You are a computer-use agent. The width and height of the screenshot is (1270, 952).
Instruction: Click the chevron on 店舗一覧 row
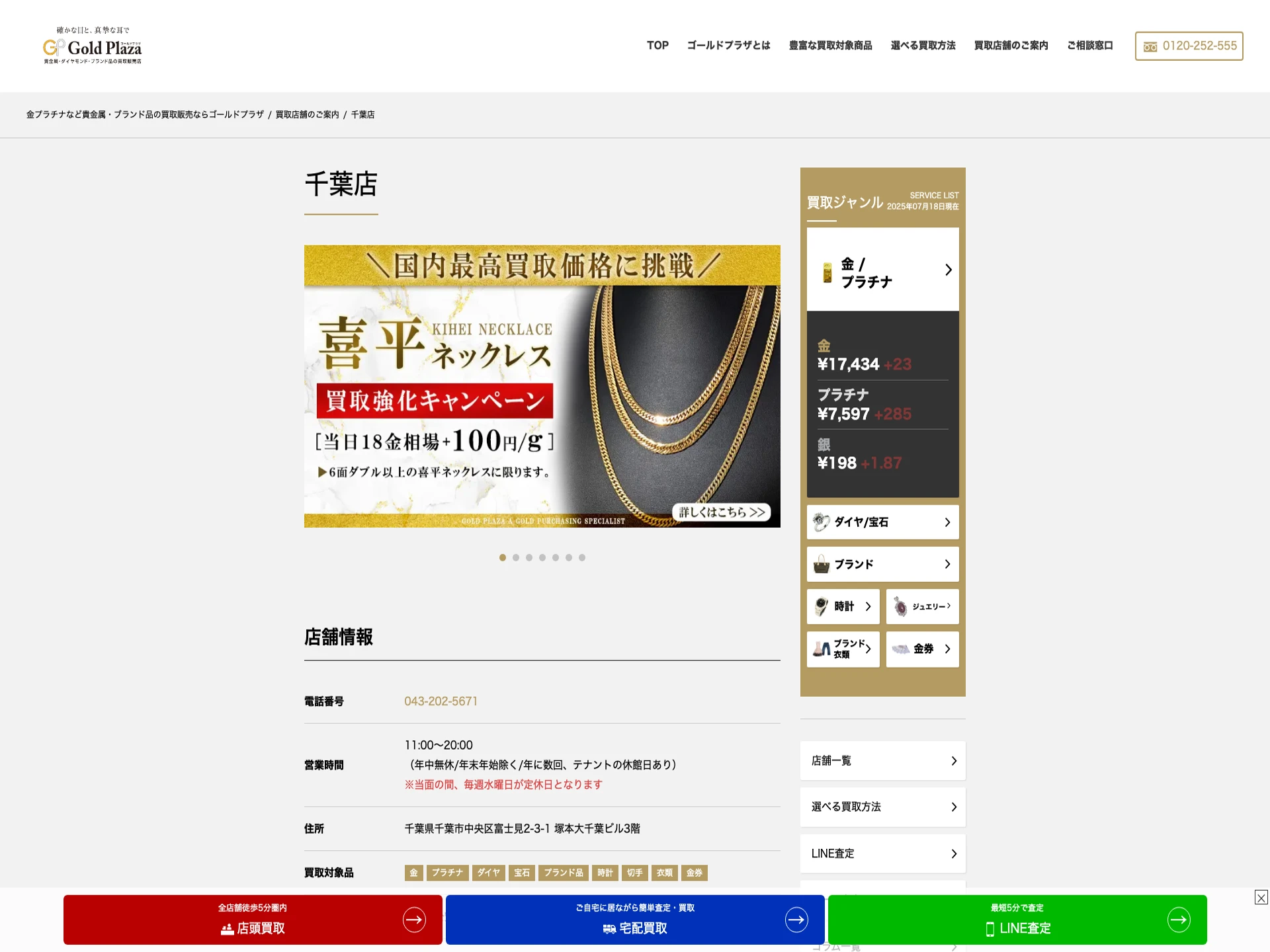pyautogui.click(x=954, y=761)
